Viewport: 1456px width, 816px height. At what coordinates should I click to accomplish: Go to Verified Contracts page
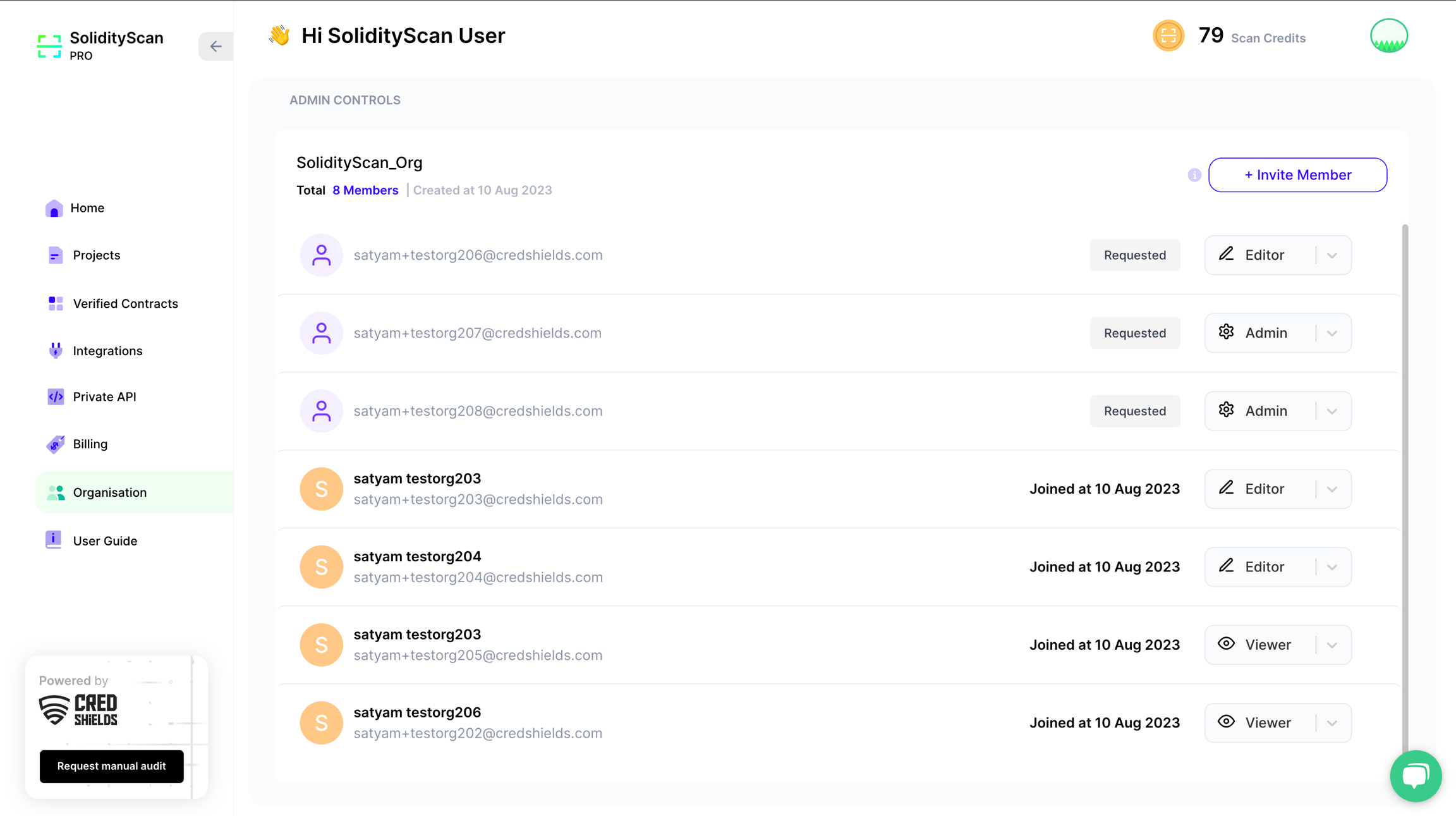click(125, 304)
